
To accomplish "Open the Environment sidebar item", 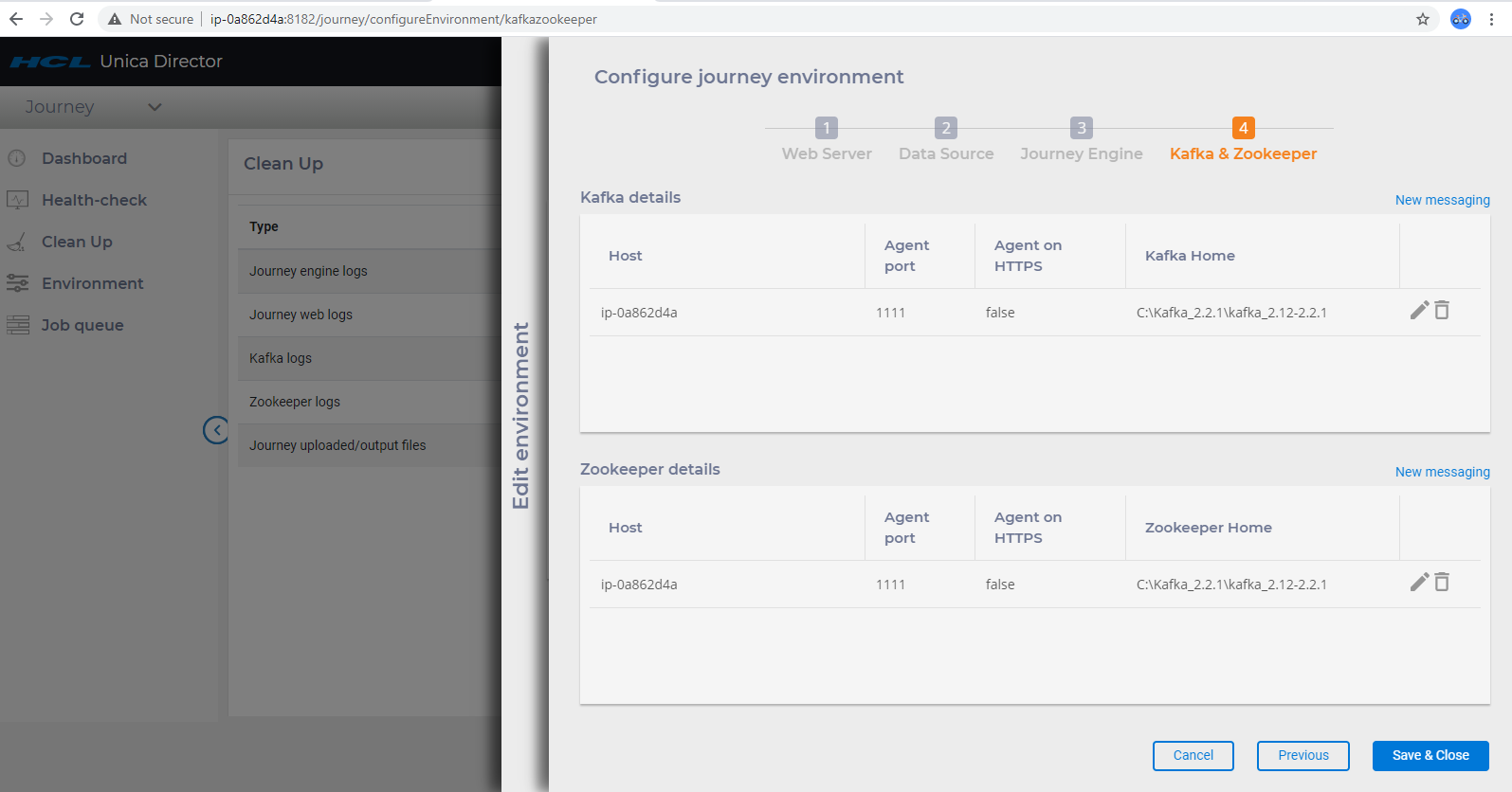I will coord(92,283).
